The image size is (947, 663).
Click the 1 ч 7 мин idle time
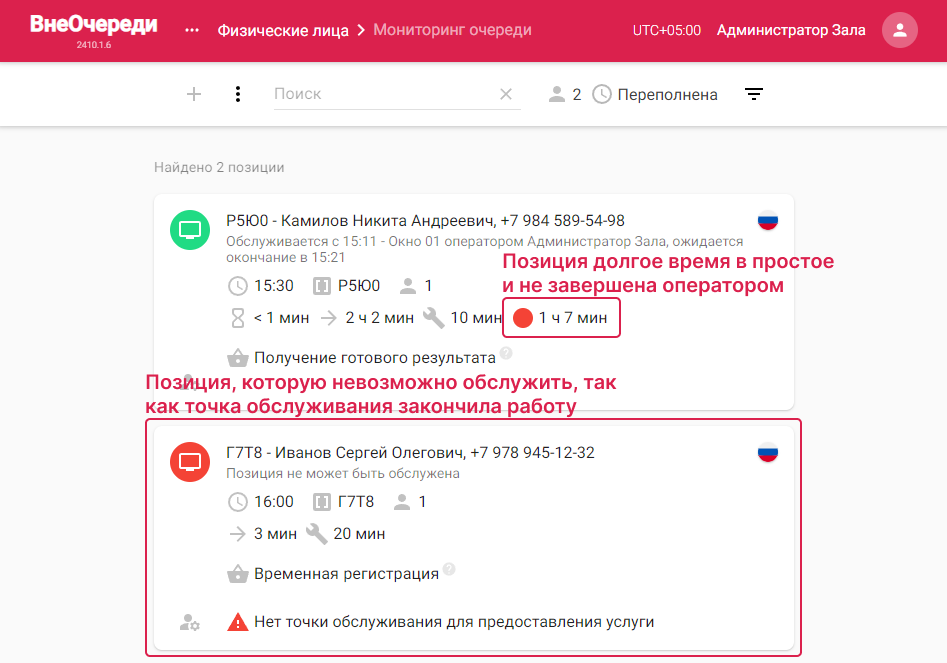click(573, 318)
